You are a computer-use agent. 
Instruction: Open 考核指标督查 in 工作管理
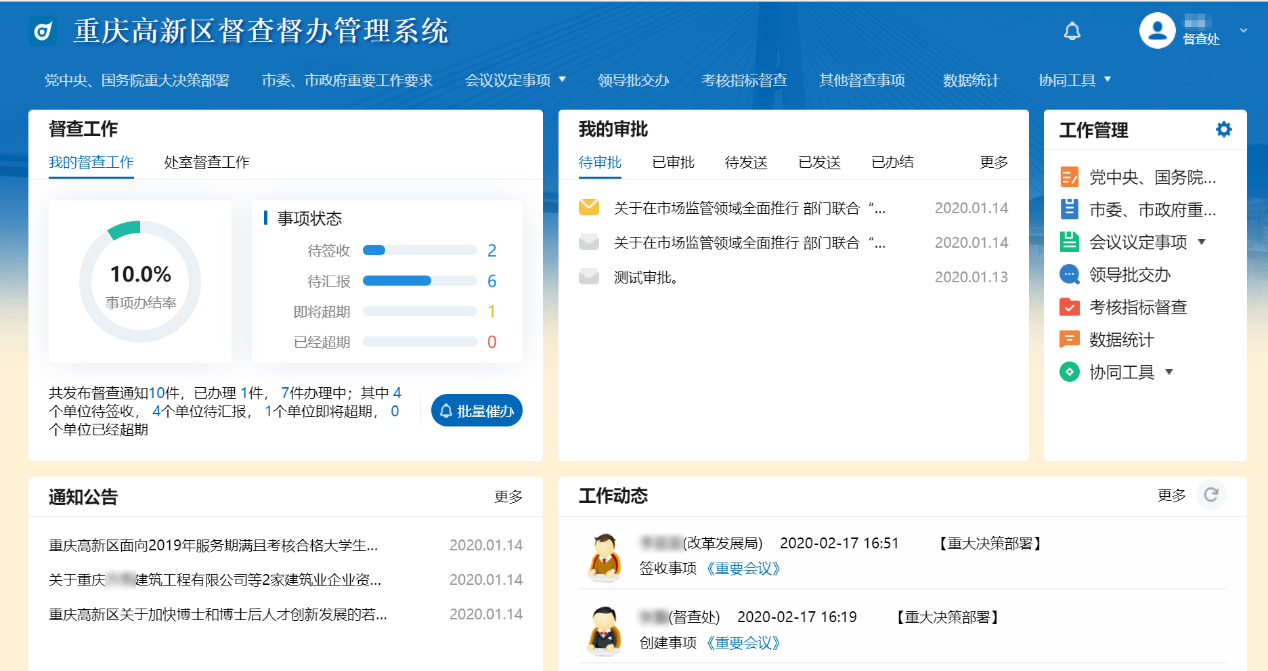[x=1138, y=307]
